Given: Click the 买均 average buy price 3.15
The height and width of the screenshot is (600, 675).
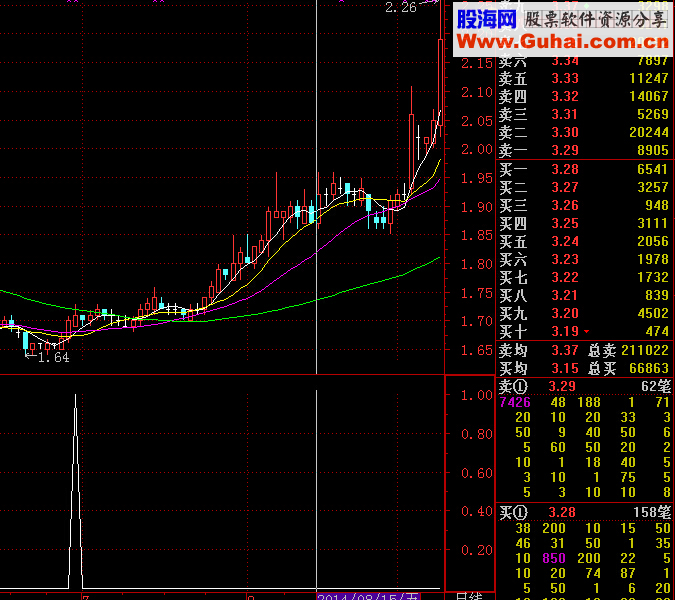Looking at the screenshot, I should (x=565, y=369).
